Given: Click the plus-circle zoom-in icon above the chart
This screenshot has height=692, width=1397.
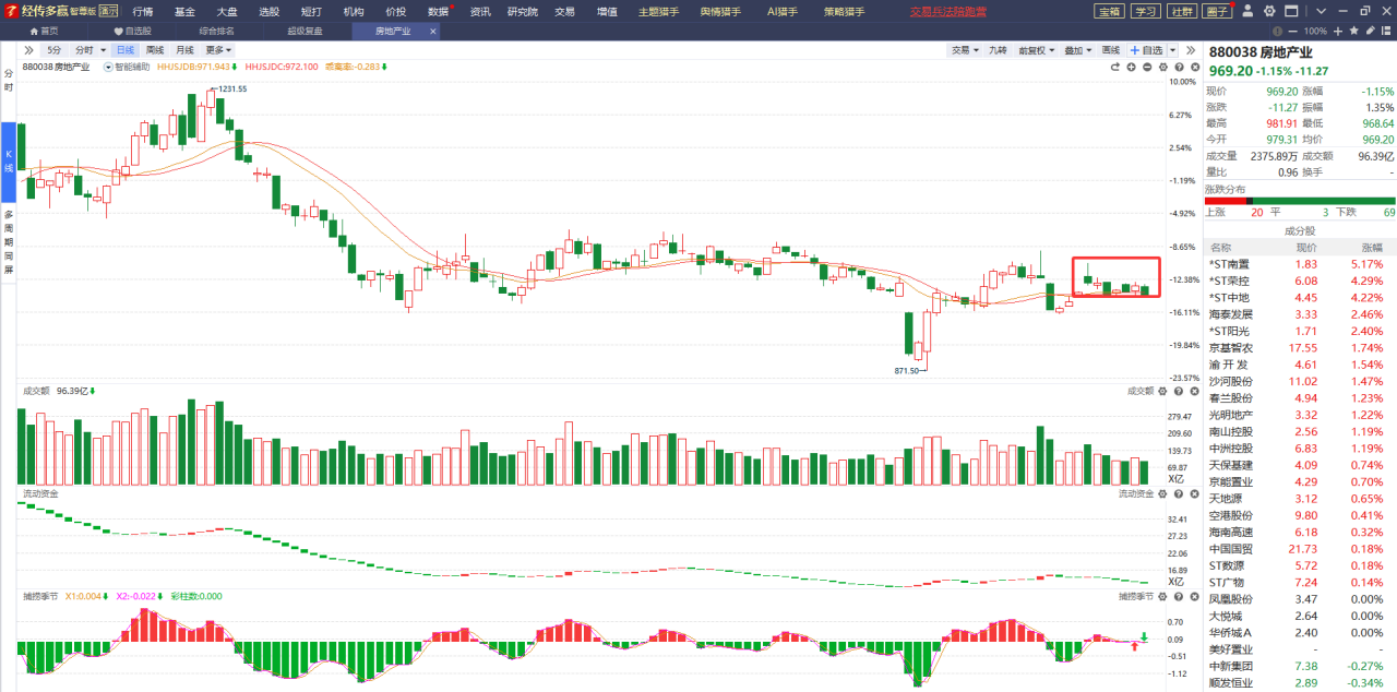Looking at the screenshot, I should (x=1131, y=67).
